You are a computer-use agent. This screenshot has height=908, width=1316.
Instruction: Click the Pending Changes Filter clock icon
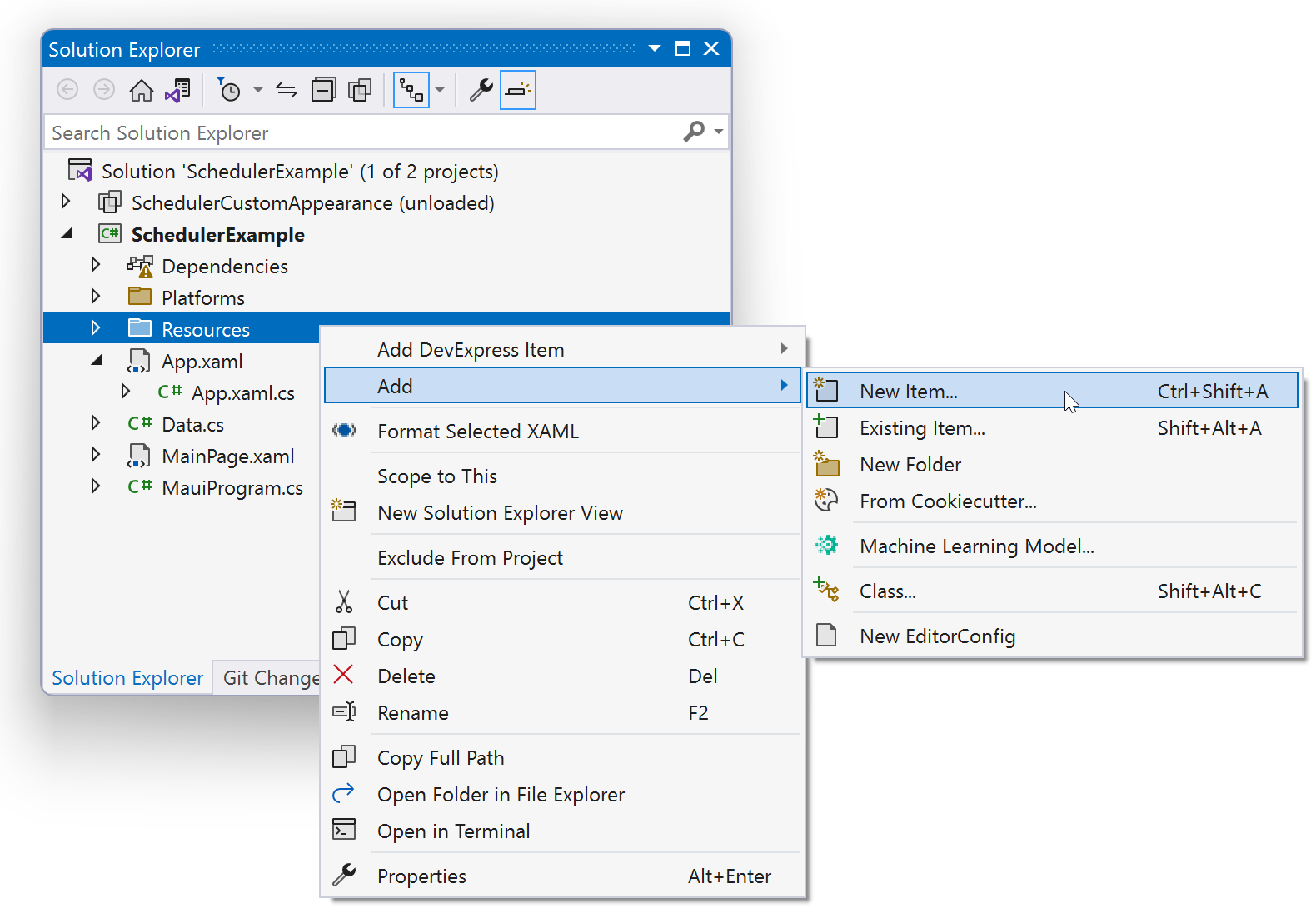pos(229,90)
